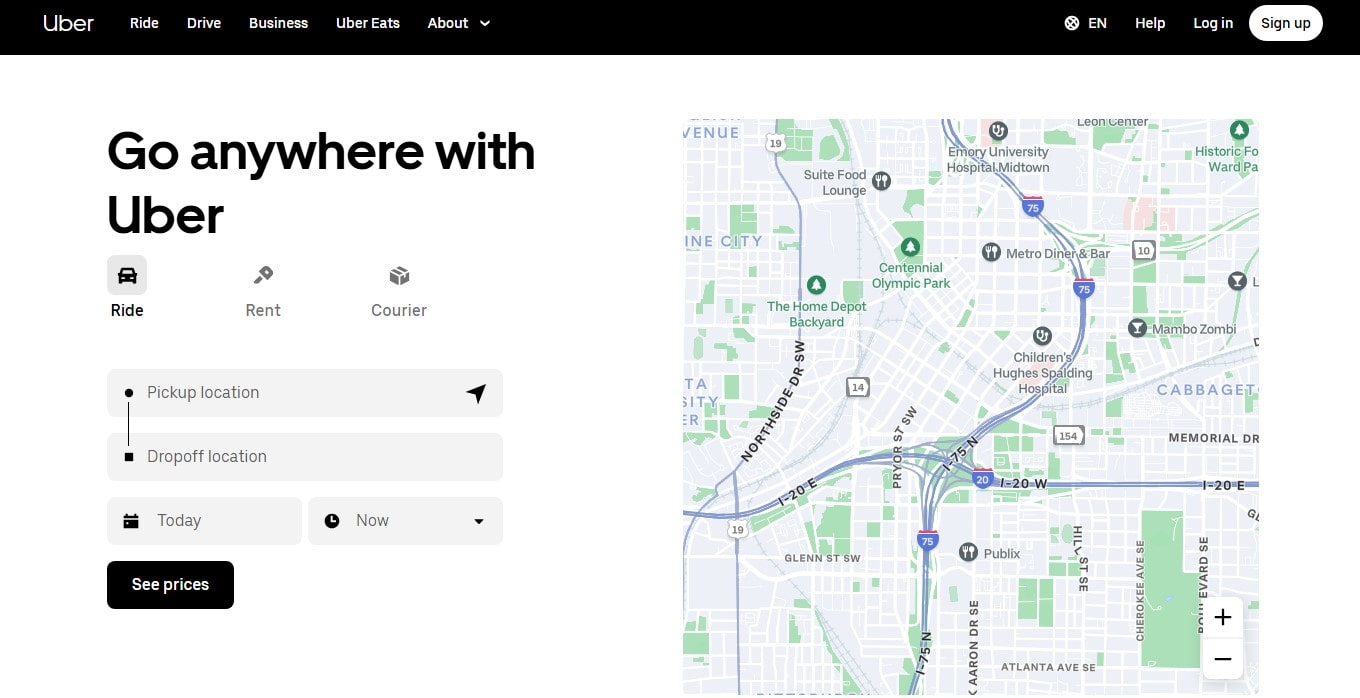1360x698 pixels.
Task: Open the Drive menu item
Action: point(204,23)
